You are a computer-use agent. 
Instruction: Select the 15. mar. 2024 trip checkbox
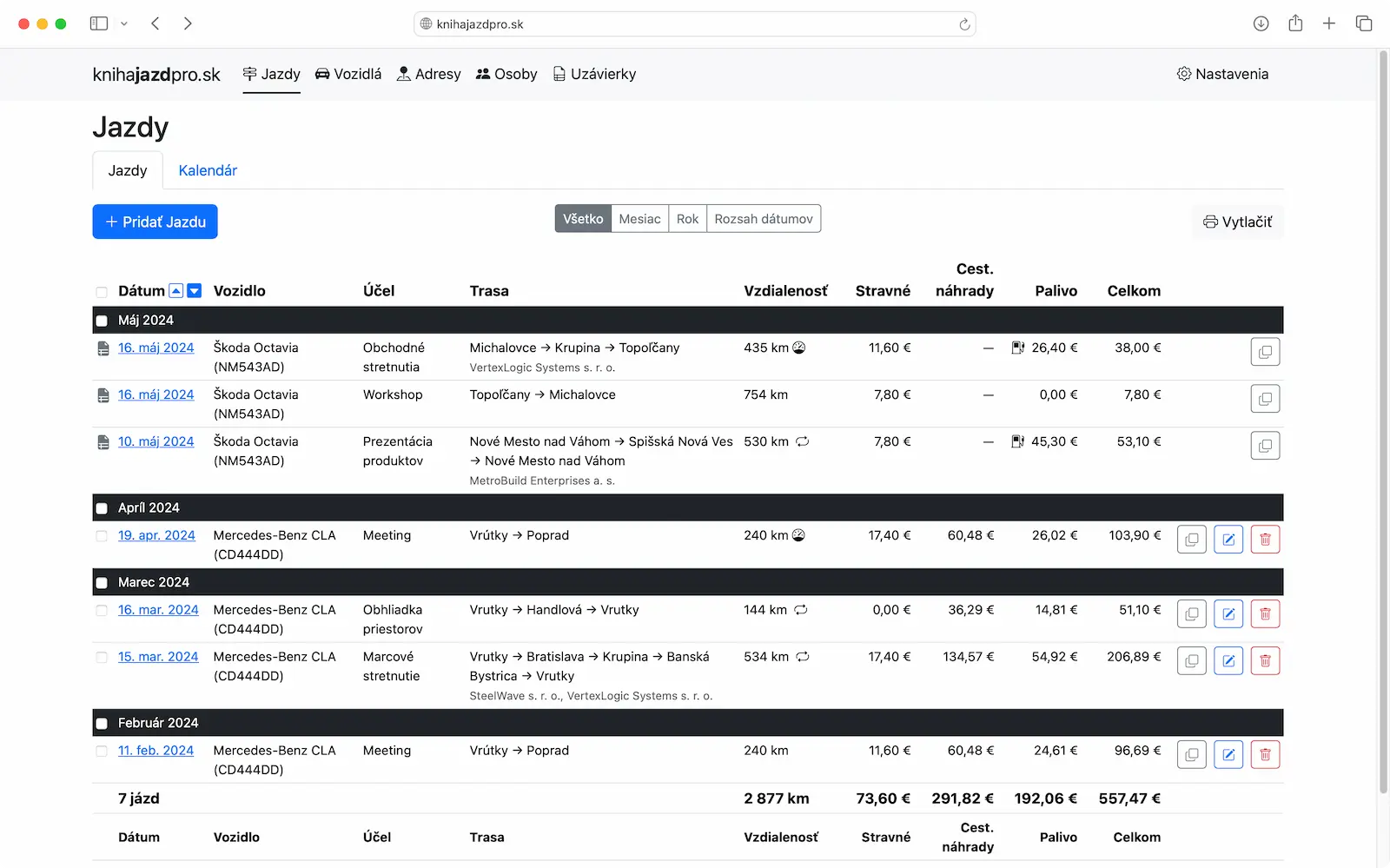[x=102, y=658]
